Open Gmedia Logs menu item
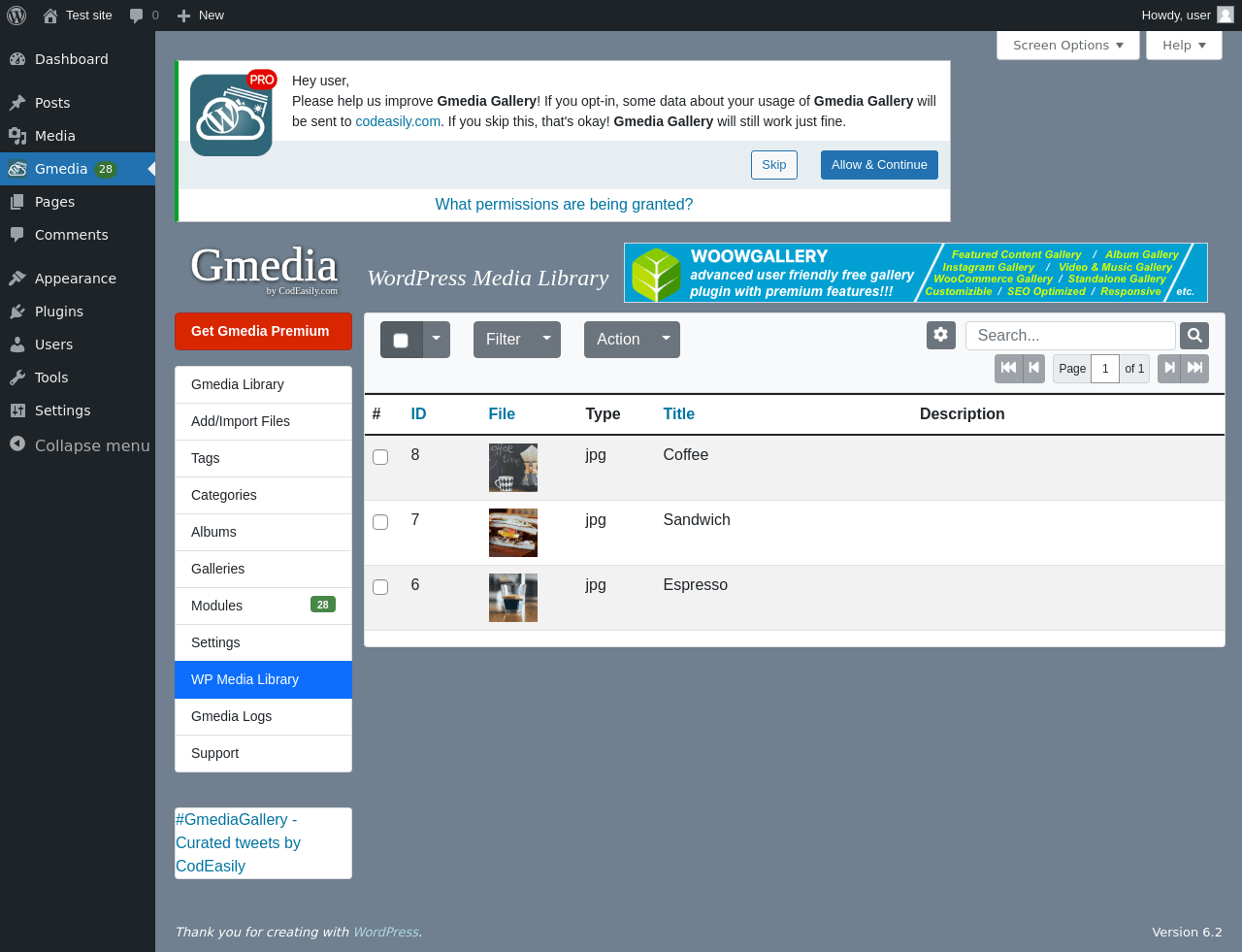1242x952 pixels. pos(263,716)
